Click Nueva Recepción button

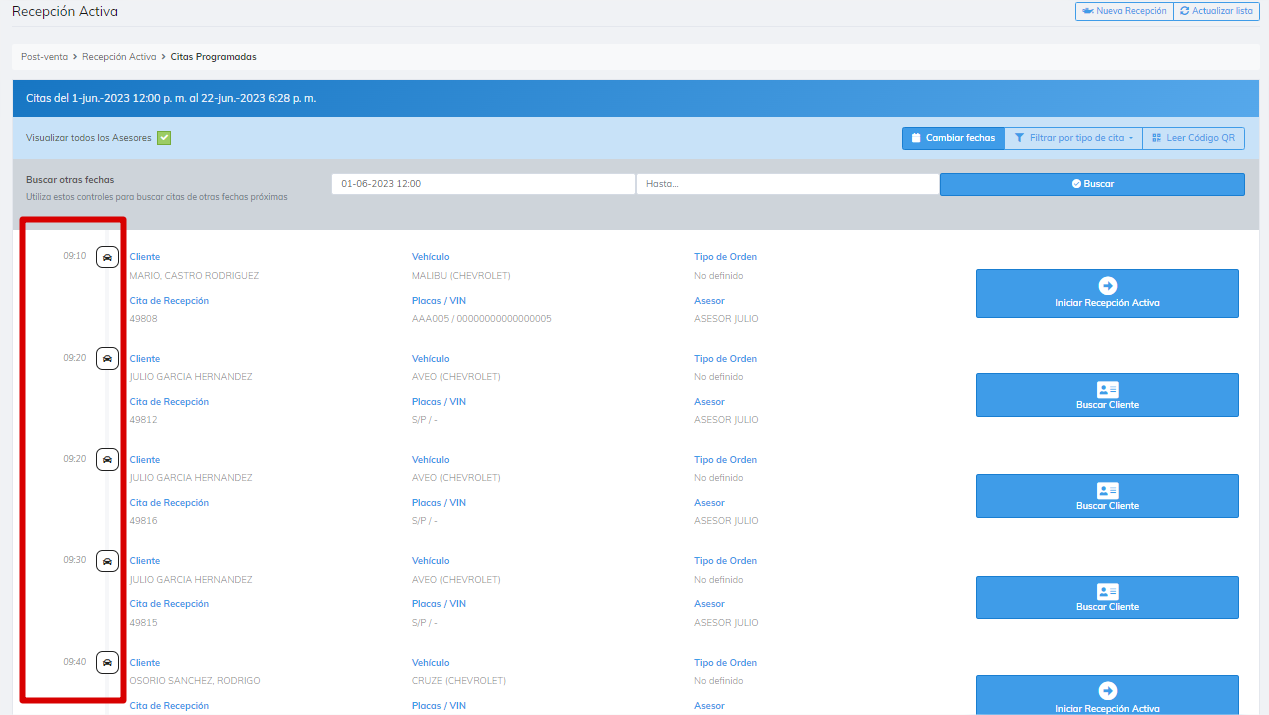[x=1124, y=11]
